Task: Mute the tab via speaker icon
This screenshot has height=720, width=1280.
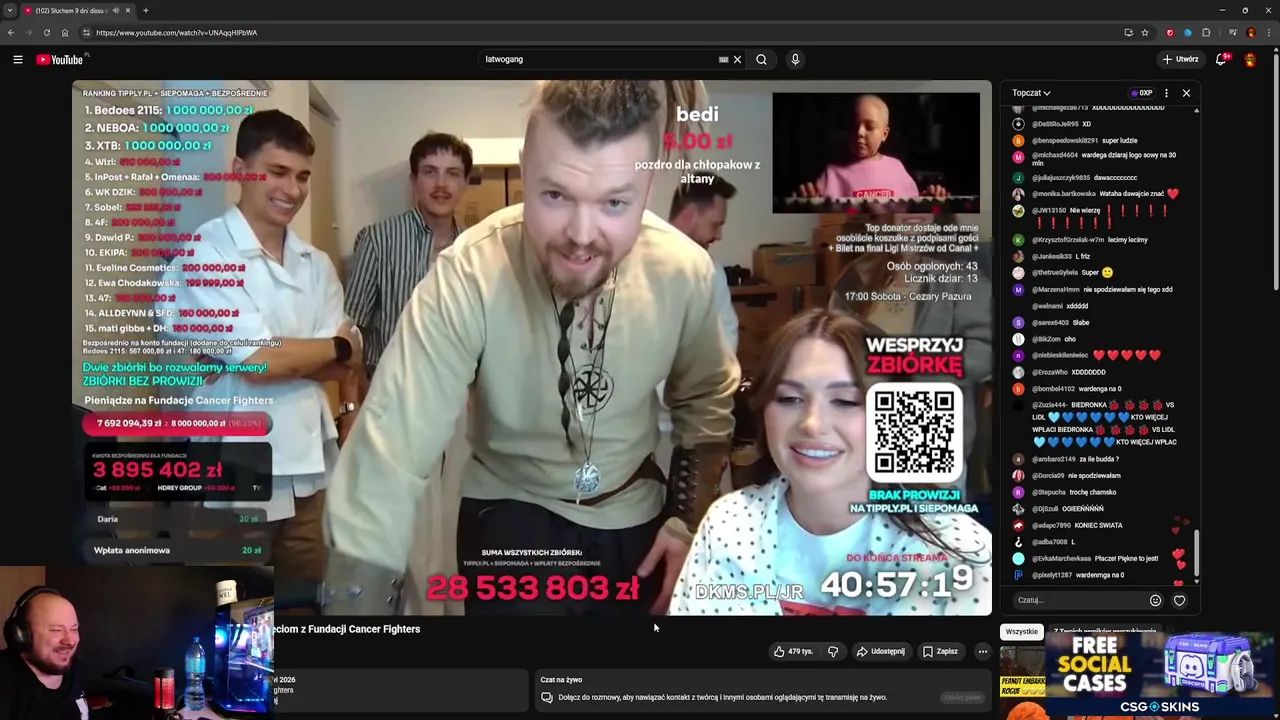Action: (116, 10)
